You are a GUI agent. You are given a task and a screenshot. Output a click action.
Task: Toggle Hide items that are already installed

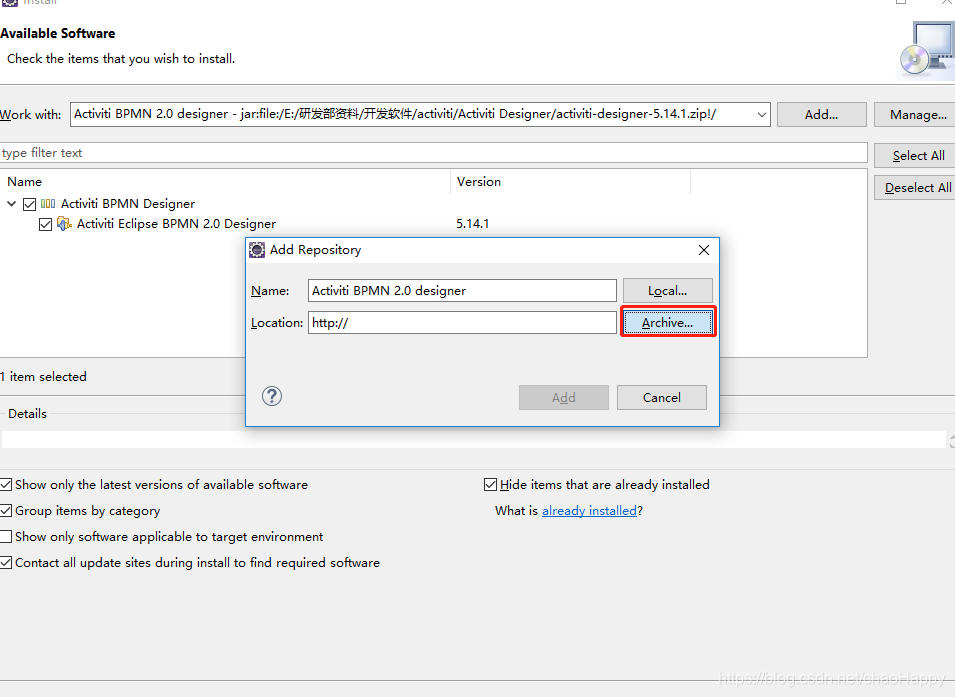490,484
